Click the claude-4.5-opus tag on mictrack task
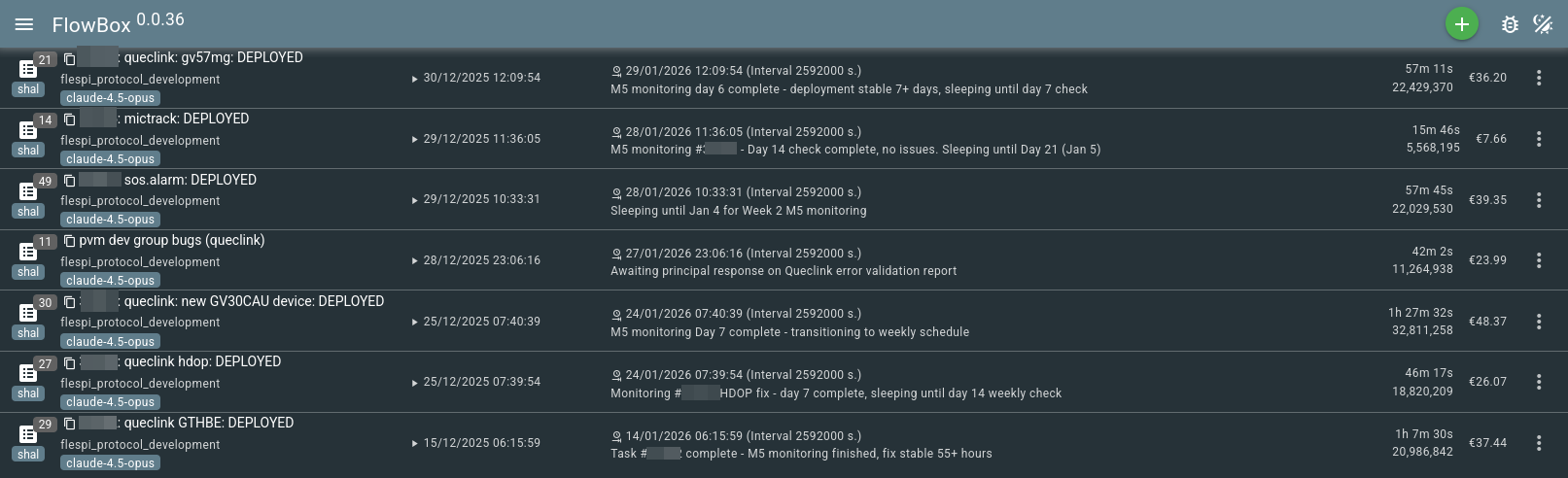 110,159
